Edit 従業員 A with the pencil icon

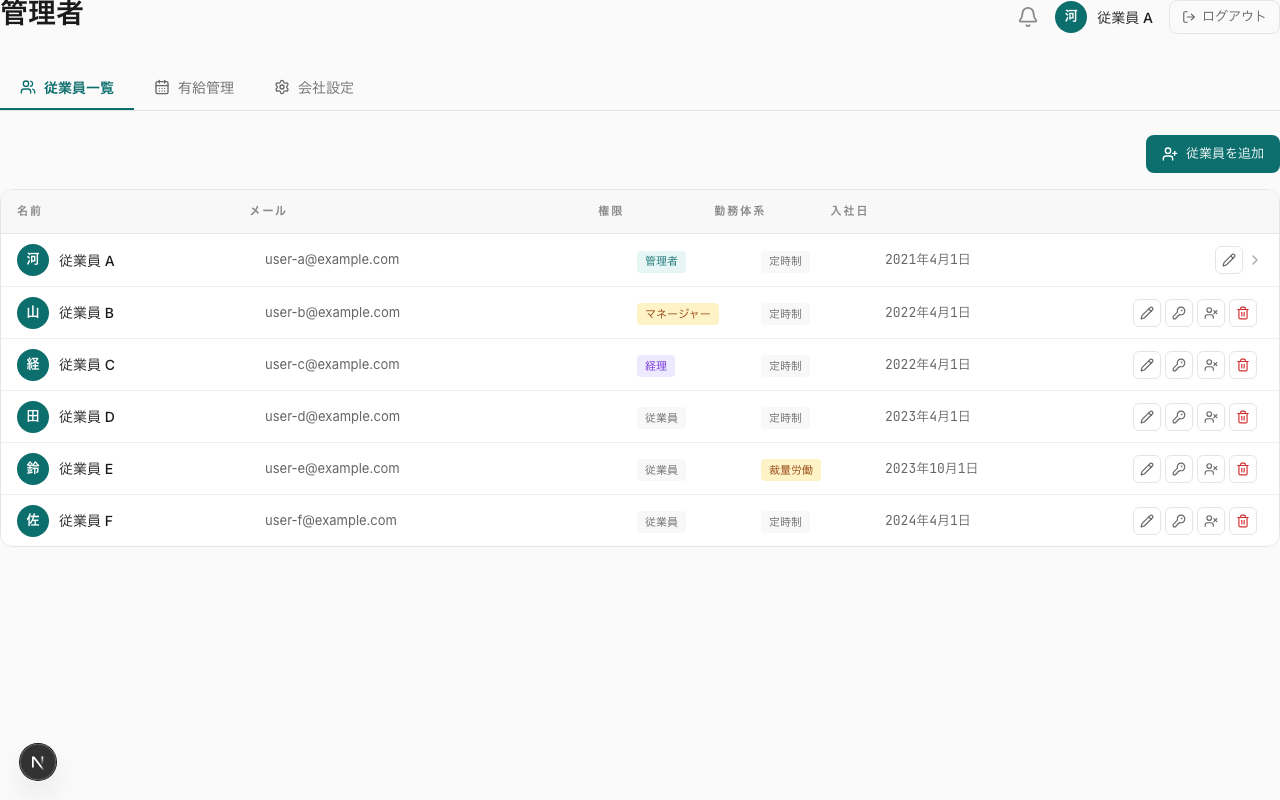pyautogui.click(x=1229, y=260)
